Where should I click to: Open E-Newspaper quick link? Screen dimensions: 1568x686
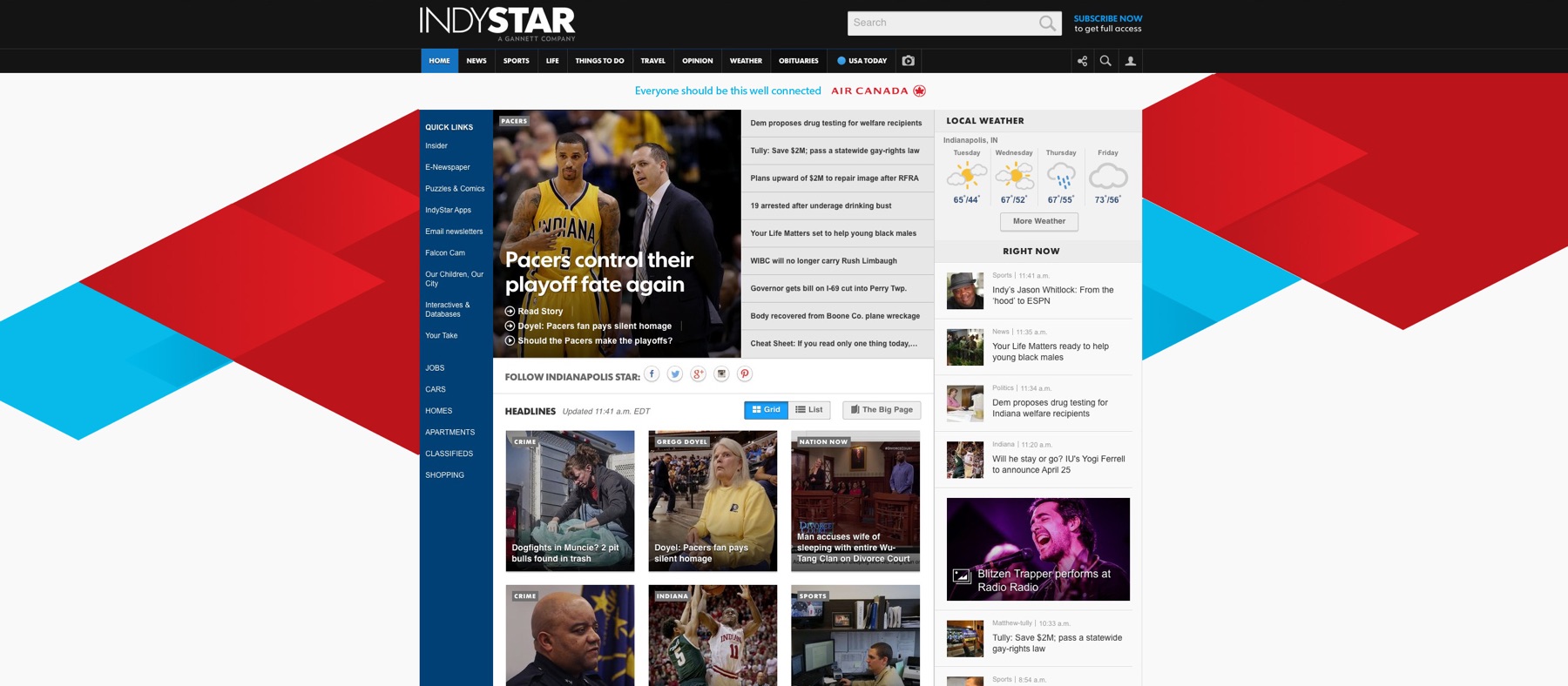[448, 167]
